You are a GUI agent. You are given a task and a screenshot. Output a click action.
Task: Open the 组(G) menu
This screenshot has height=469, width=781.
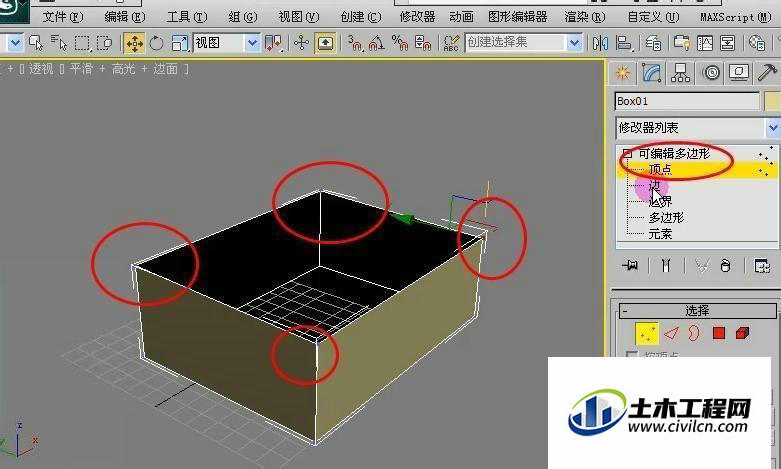point(243,17)
